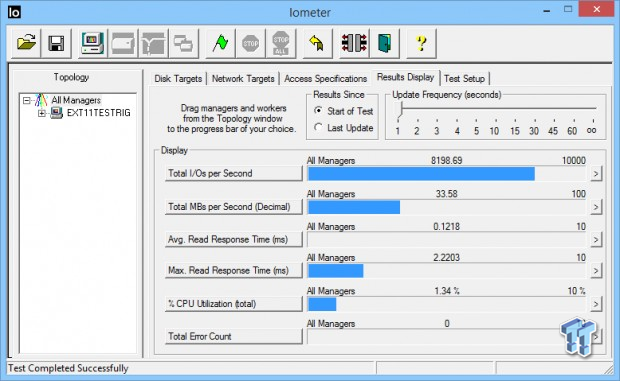Open a test configuration file icon
This screenshot has width=620, height=381.
coord(26,43)
